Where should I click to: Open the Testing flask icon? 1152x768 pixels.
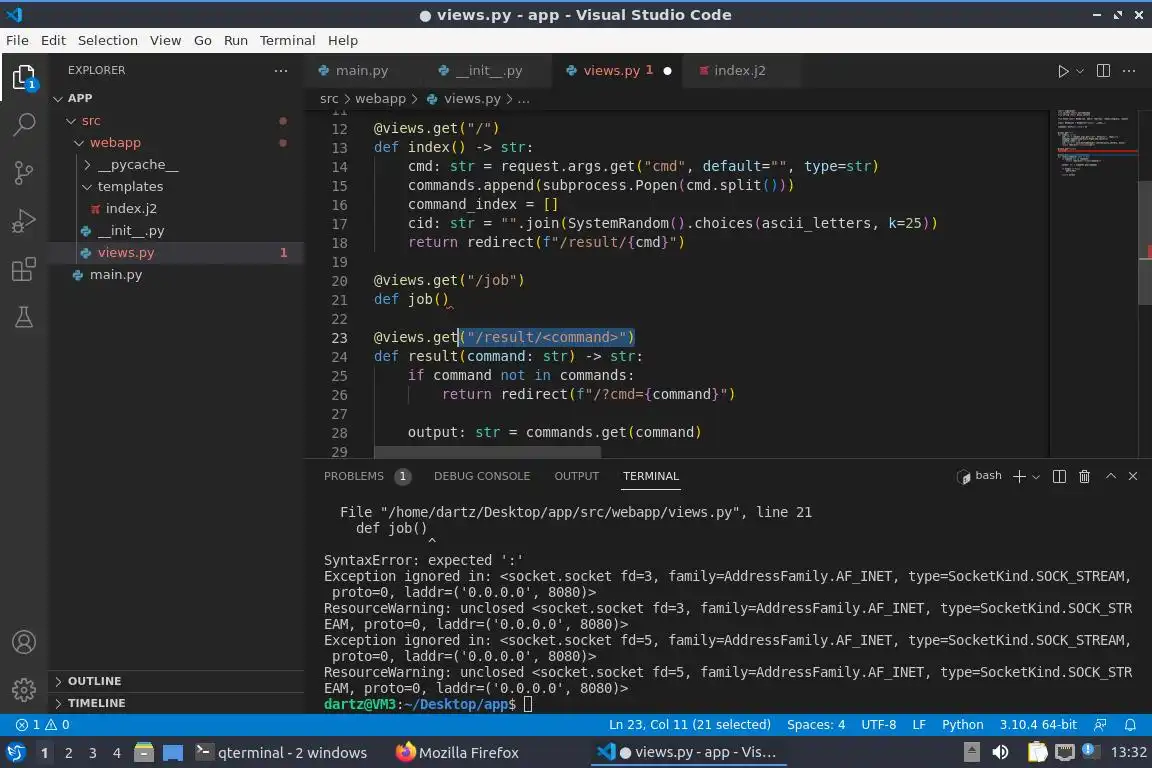[24, 317]
